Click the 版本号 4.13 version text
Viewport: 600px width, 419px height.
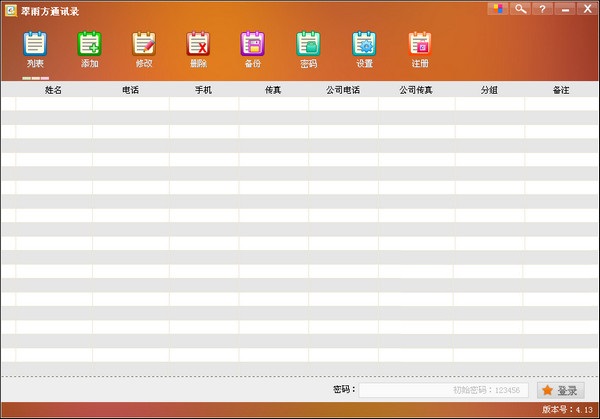(567, 410)
